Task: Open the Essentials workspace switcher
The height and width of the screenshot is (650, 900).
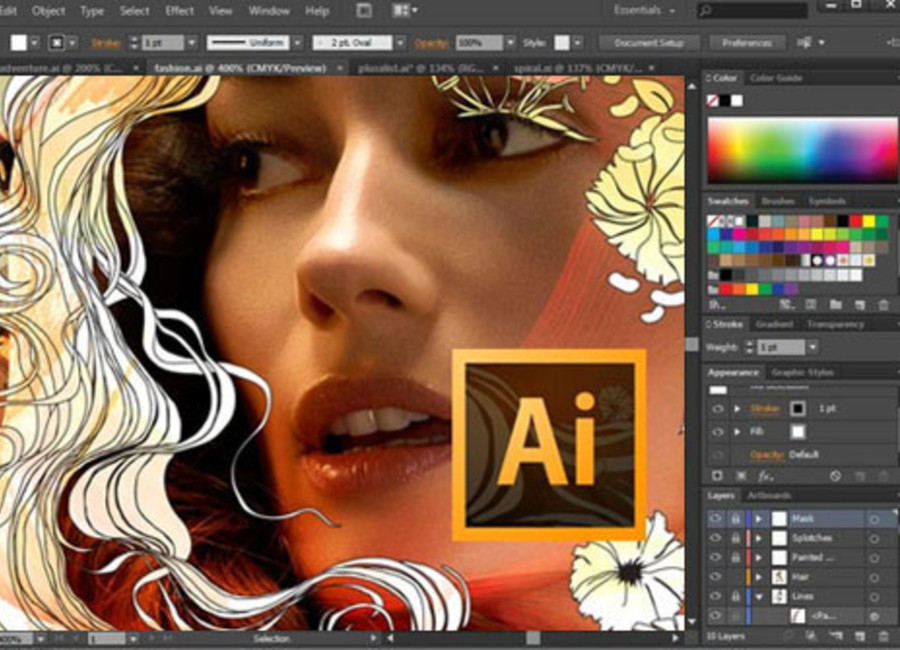Action: pos(644,10)
